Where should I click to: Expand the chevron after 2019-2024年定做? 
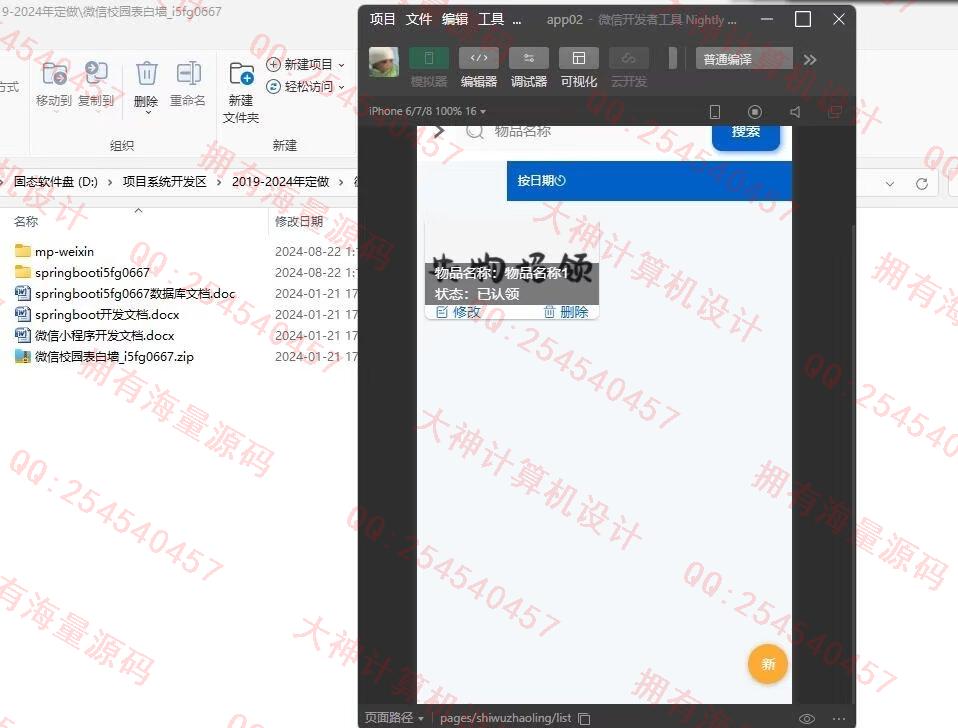tap(341, 182)
